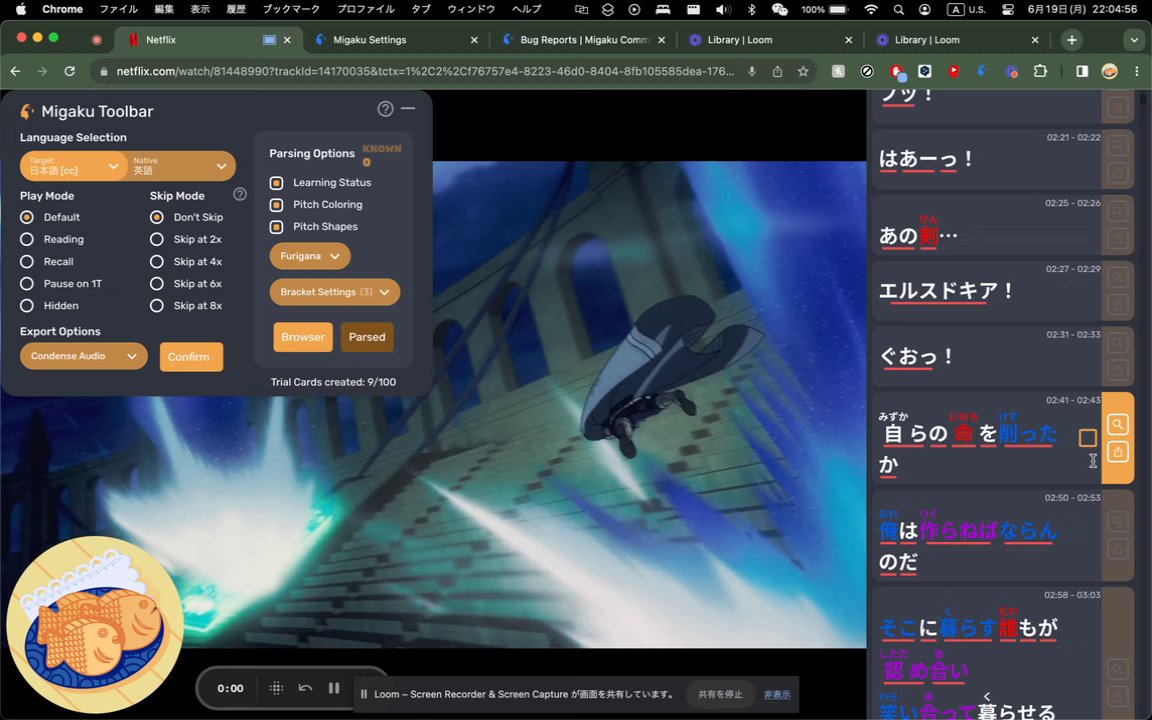Click the Parsed button
Screen dimensions: 1152x720
[367, 337]
